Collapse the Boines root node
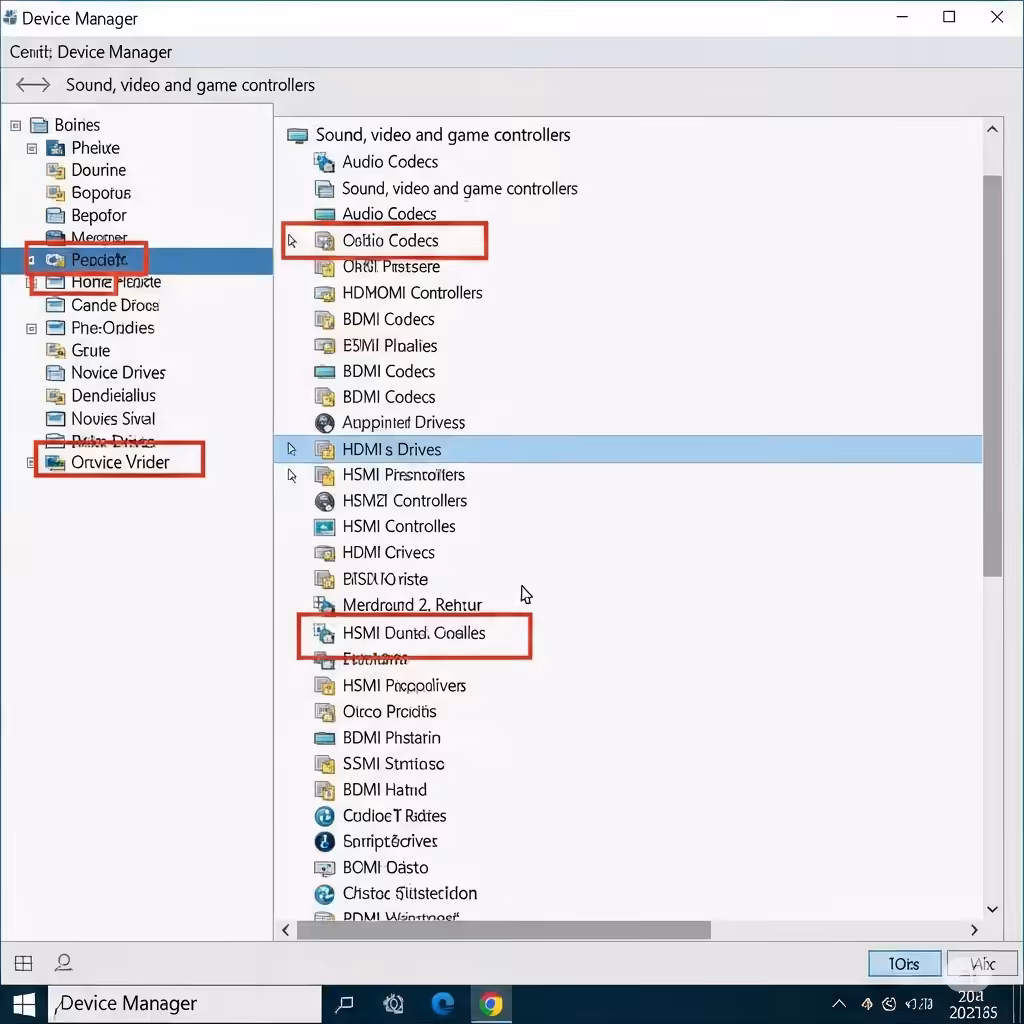The image size is (1024, 1024). pyautogui.click(x=16, y=125)
